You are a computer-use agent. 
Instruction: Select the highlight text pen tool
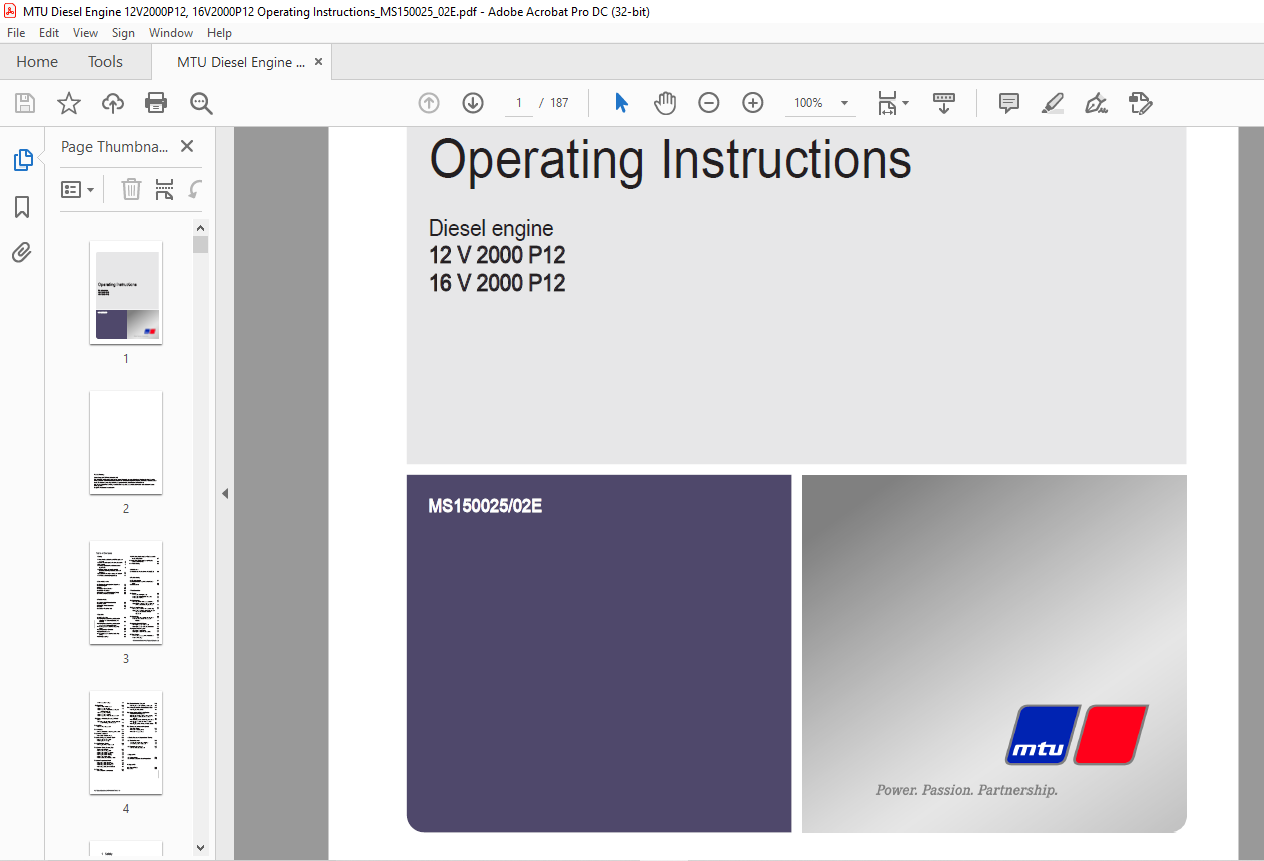(1052, 103)
